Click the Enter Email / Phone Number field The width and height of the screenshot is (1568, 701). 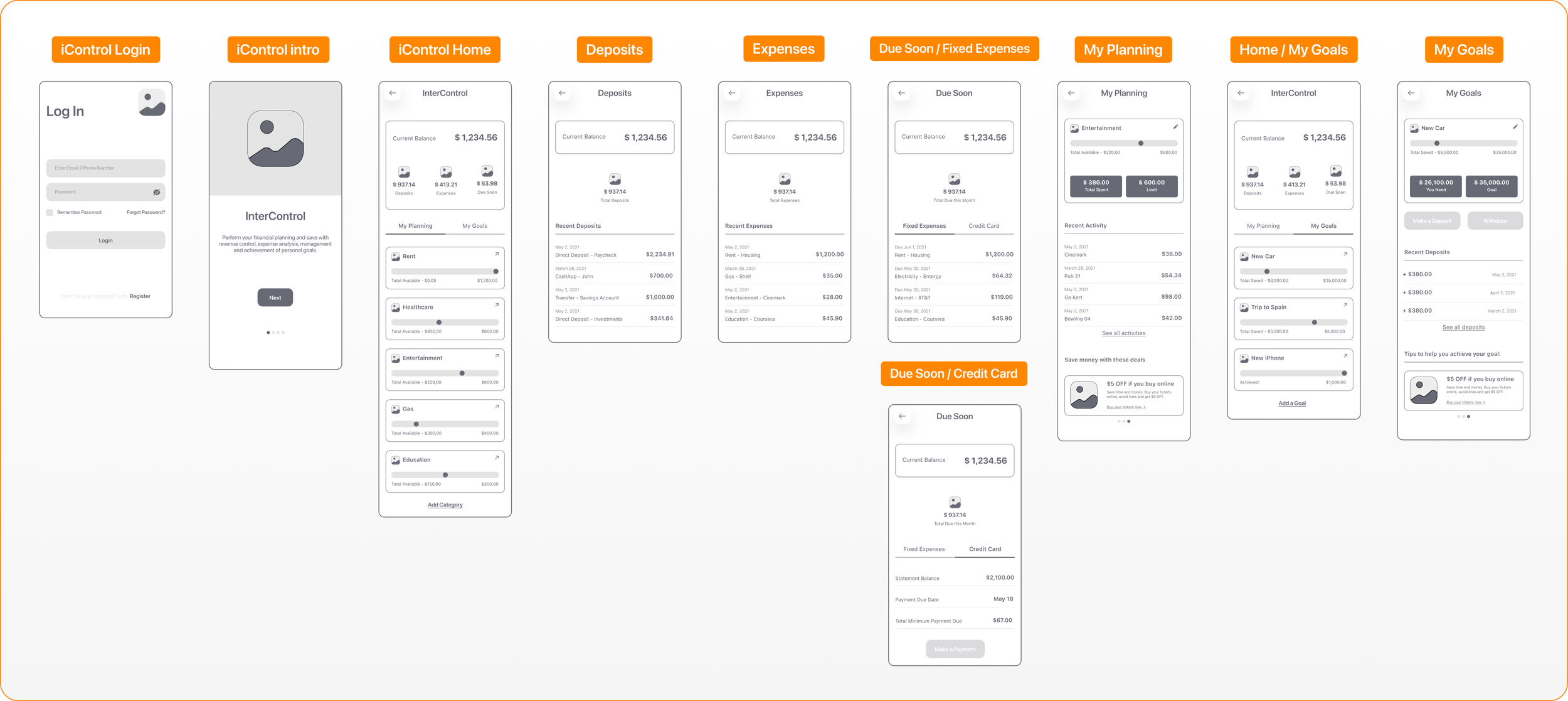pyautogui.click(x=105, y=168)
